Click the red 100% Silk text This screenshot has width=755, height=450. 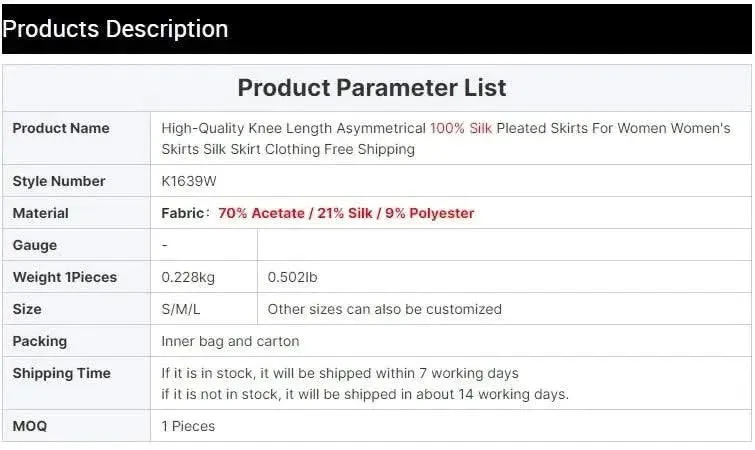click(461, 128)
